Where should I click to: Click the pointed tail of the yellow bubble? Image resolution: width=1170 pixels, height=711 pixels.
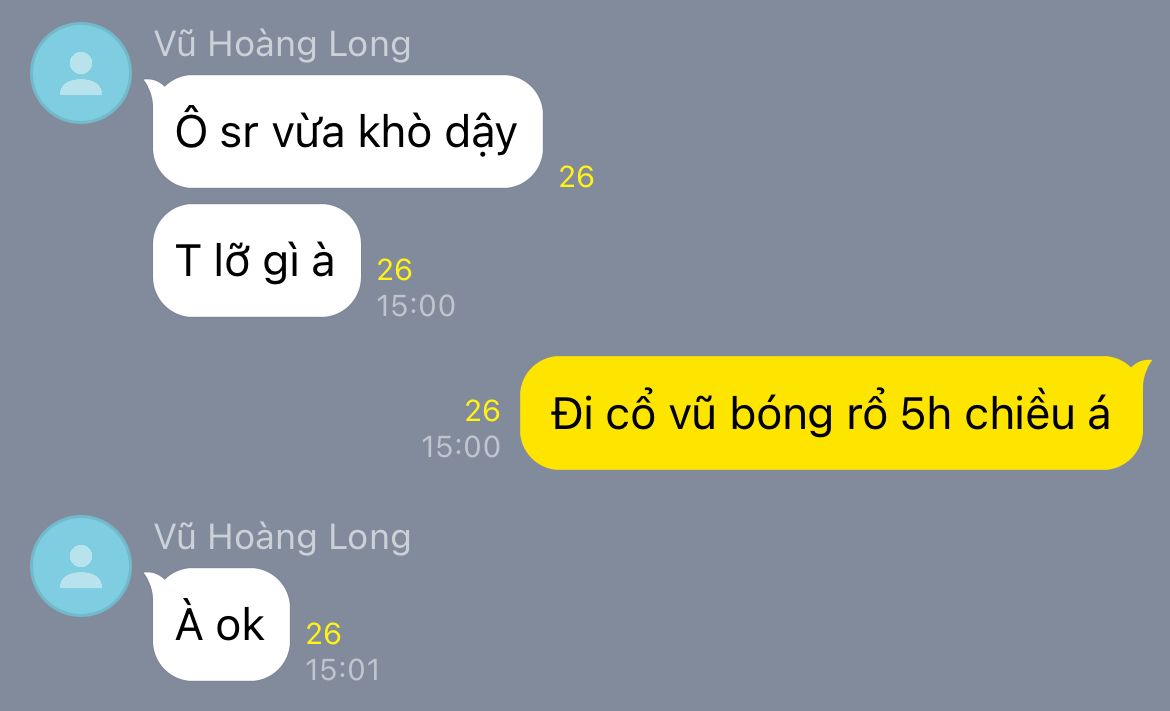click(1141, 368)
